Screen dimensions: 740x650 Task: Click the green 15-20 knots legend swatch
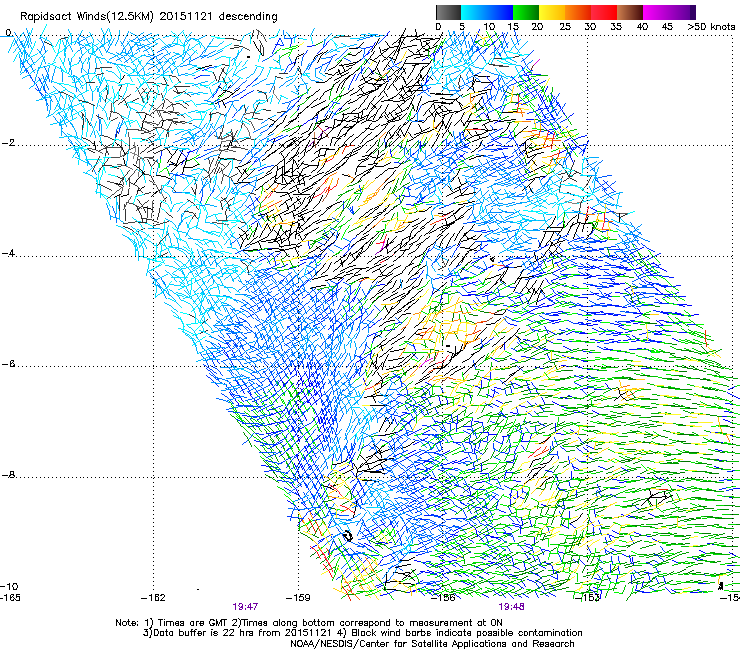coord(526,12)
